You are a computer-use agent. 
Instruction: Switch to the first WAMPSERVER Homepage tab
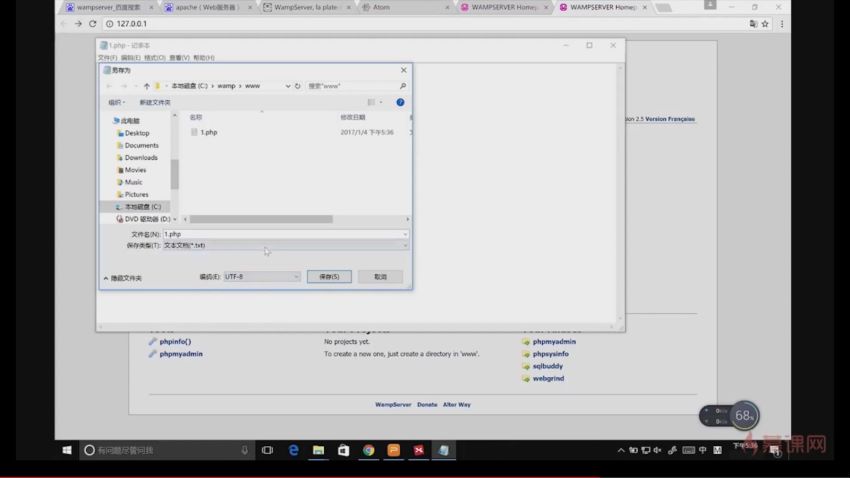click(504, 8)
